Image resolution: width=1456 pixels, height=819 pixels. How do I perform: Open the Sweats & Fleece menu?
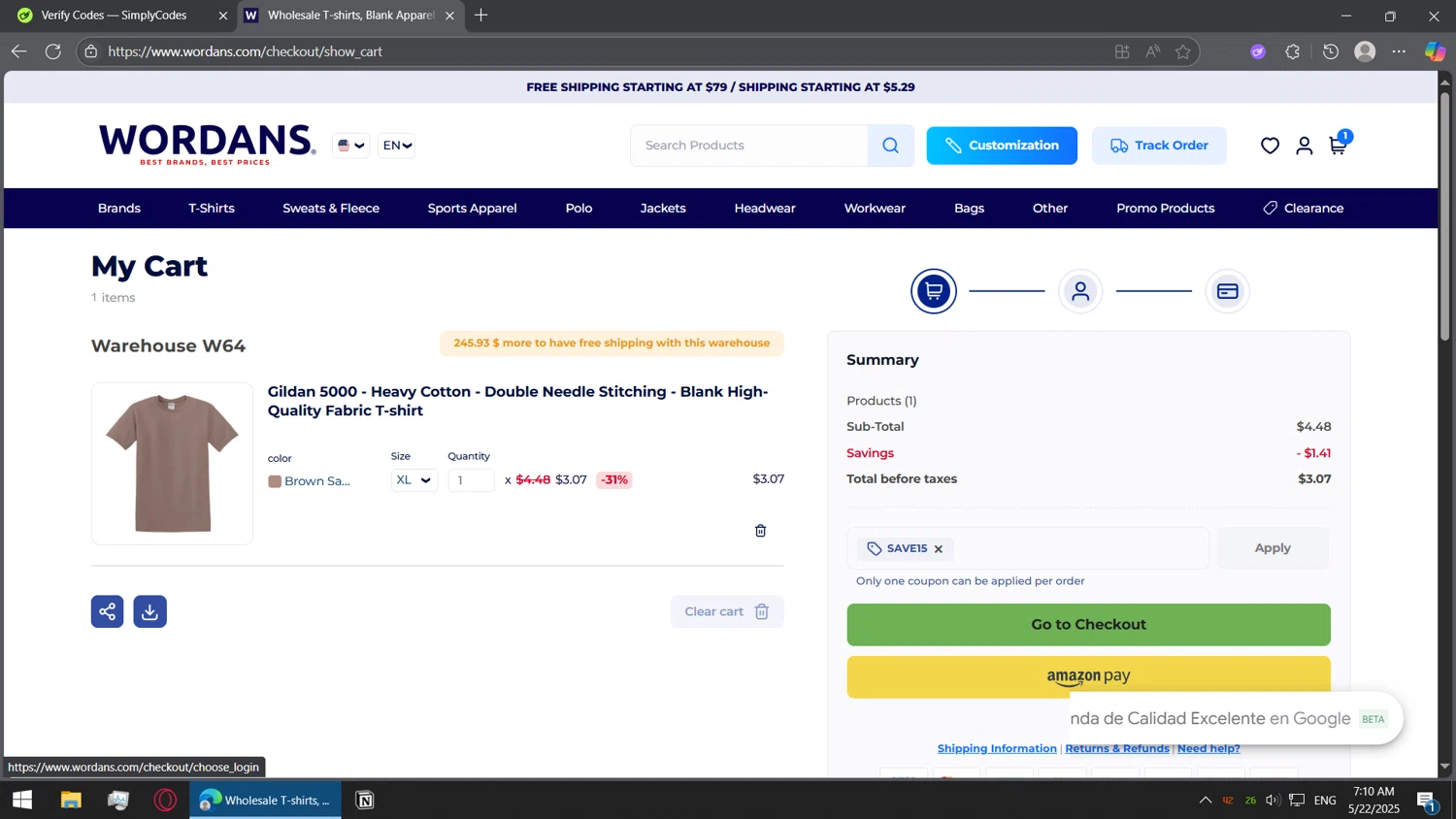331,209
